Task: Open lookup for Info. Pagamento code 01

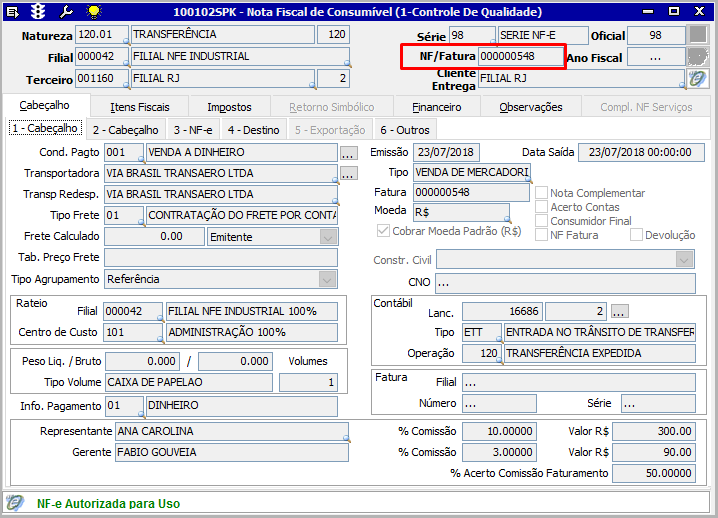Action: click(x=141, y=415)
